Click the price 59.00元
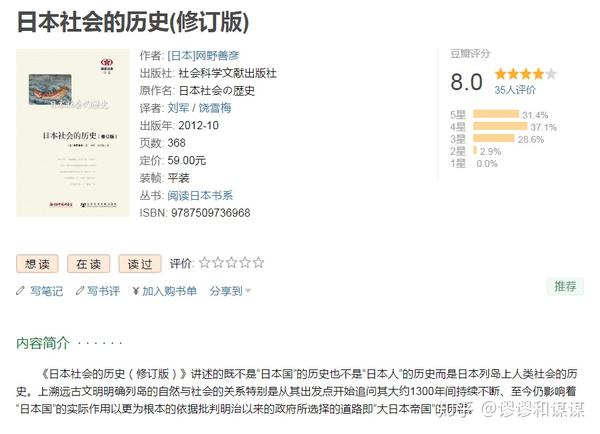The height and width of the screenshot is (434, 600). click(186, 160)
